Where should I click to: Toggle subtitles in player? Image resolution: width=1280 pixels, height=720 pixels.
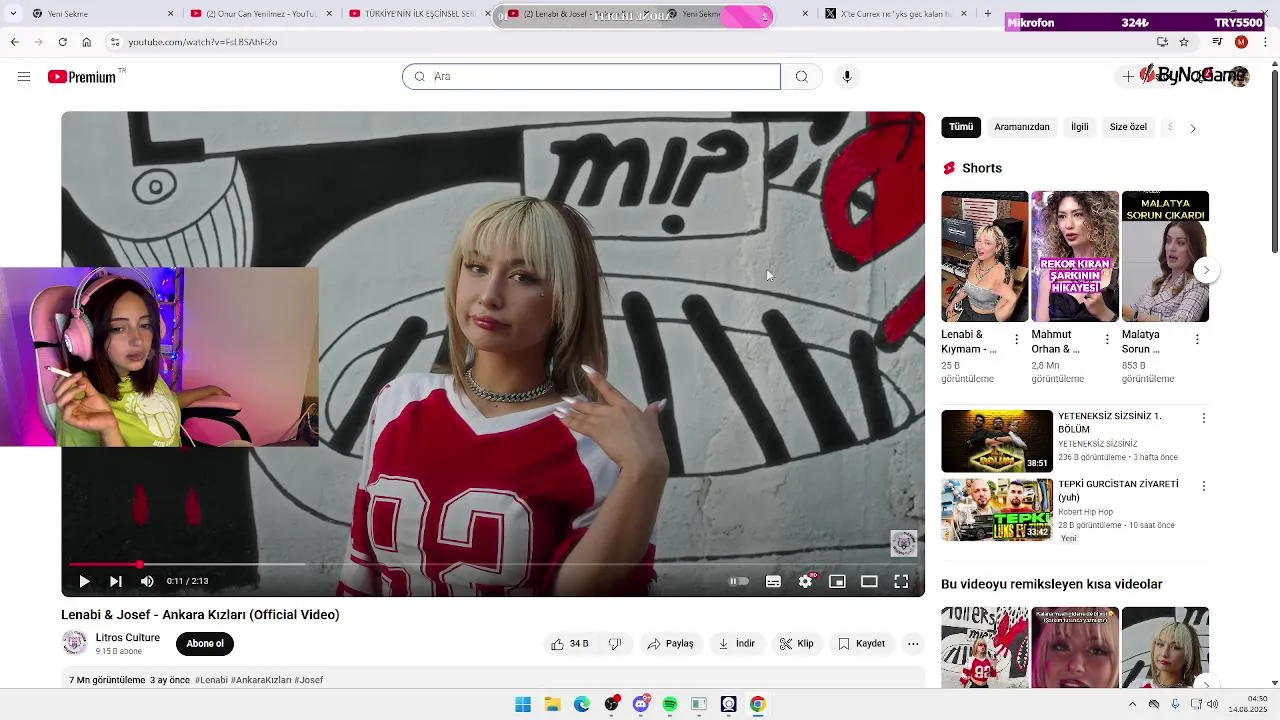tap(773, 581)
